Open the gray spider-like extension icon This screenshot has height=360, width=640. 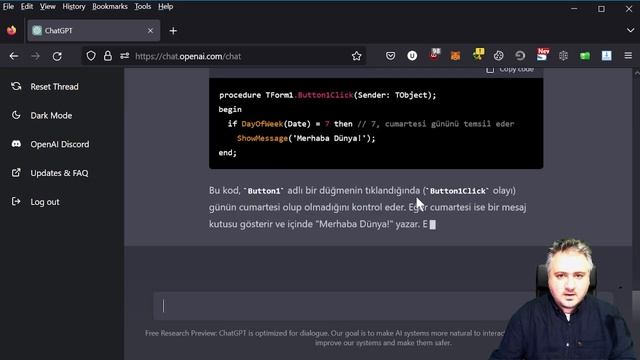click(563, 56)
